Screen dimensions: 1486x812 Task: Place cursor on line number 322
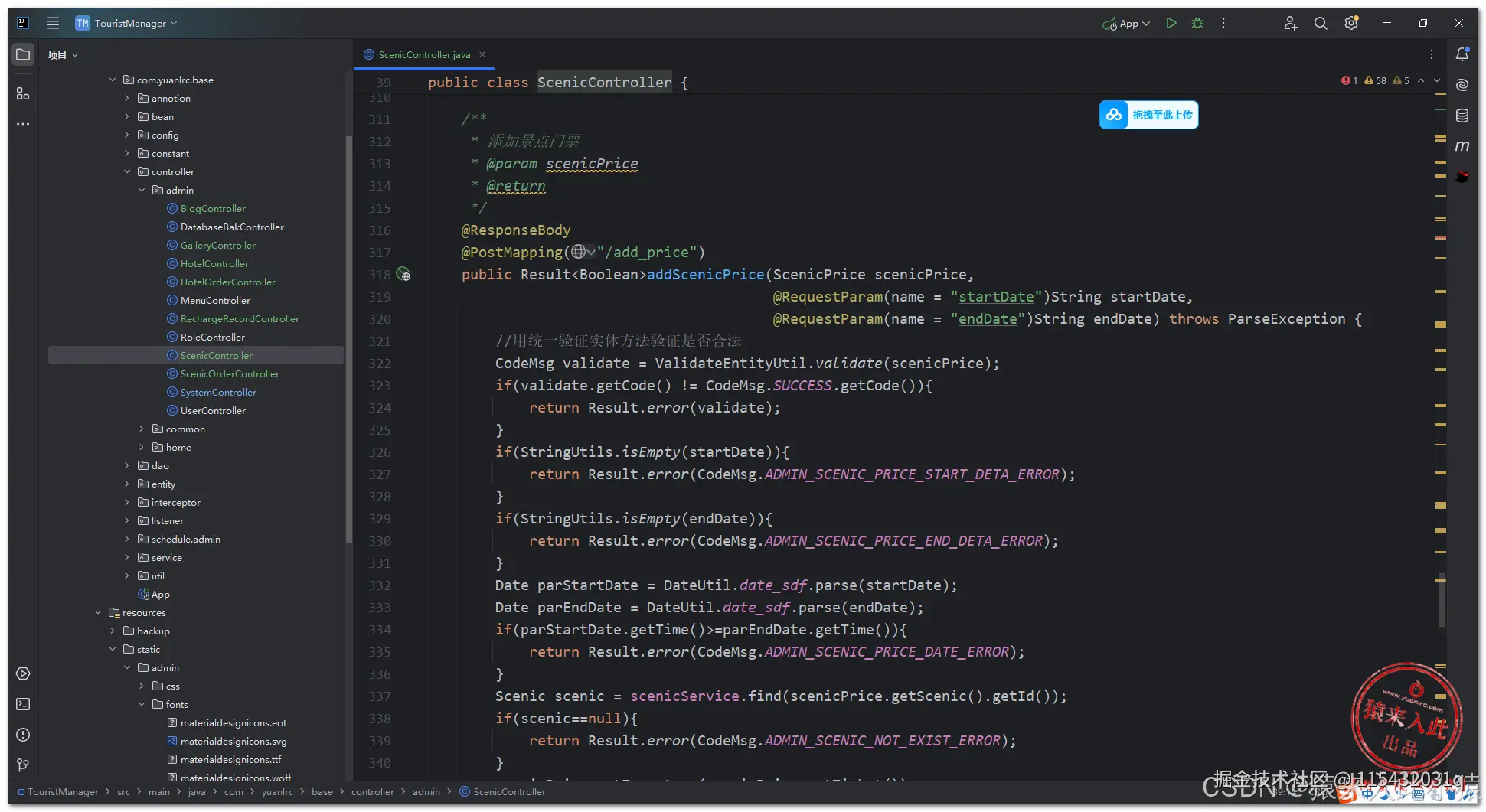(x=380, y=364)
